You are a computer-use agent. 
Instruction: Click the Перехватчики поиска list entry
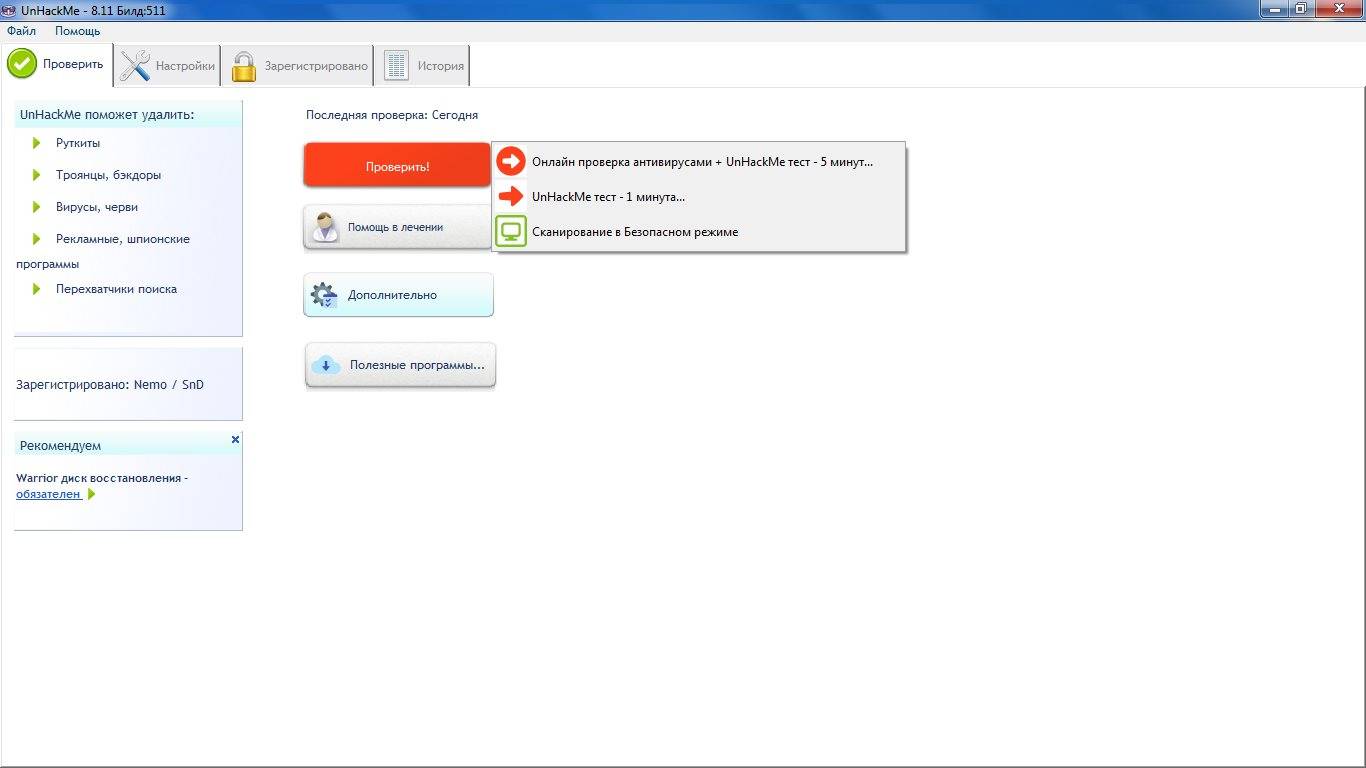[x=116, y=289]
